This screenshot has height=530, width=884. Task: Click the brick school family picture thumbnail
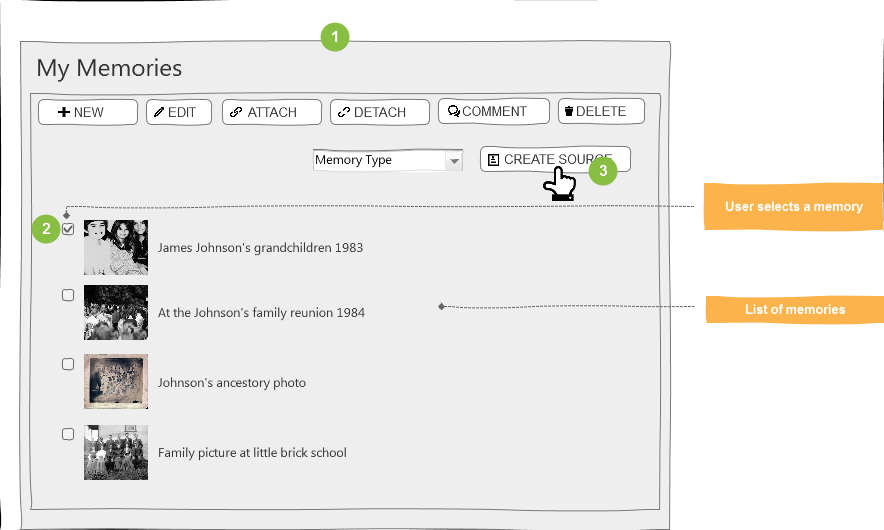click(x=116, y=452)
